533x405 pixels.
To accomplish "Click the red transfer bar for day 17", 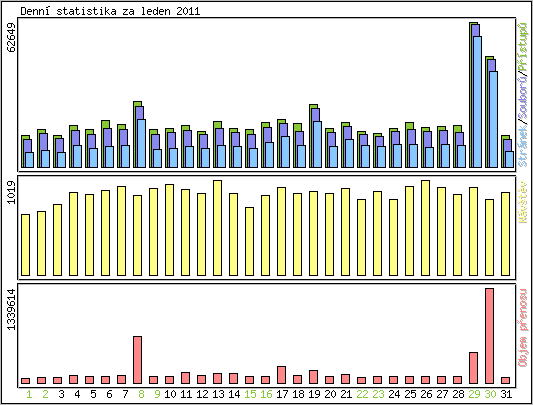I will [x=281, y=375].
